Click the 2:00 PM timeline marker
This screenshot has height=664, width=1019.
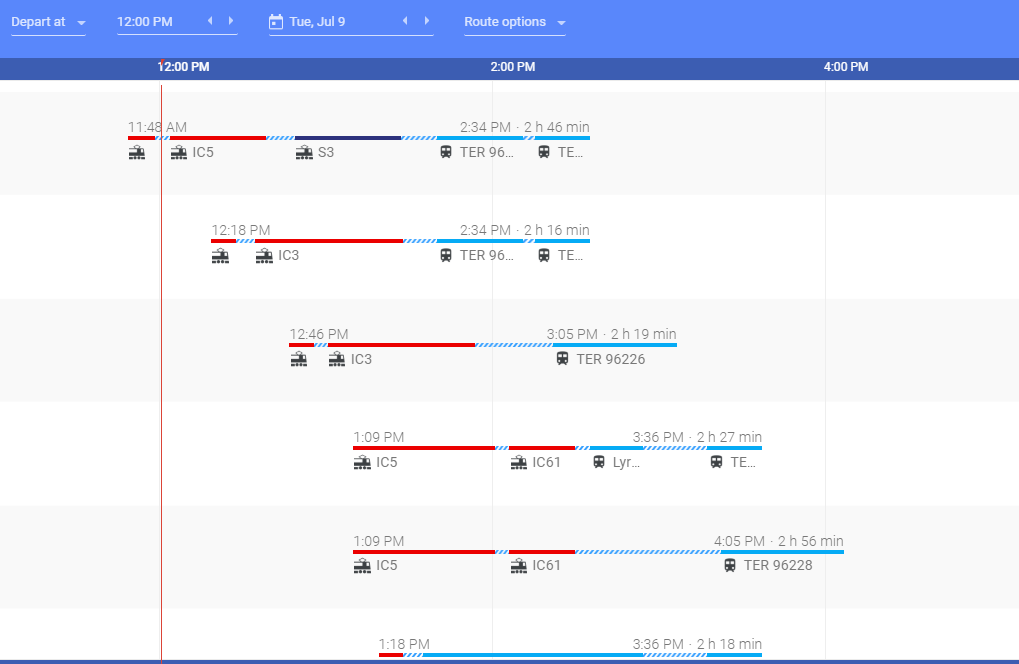[x=513, y=67]
